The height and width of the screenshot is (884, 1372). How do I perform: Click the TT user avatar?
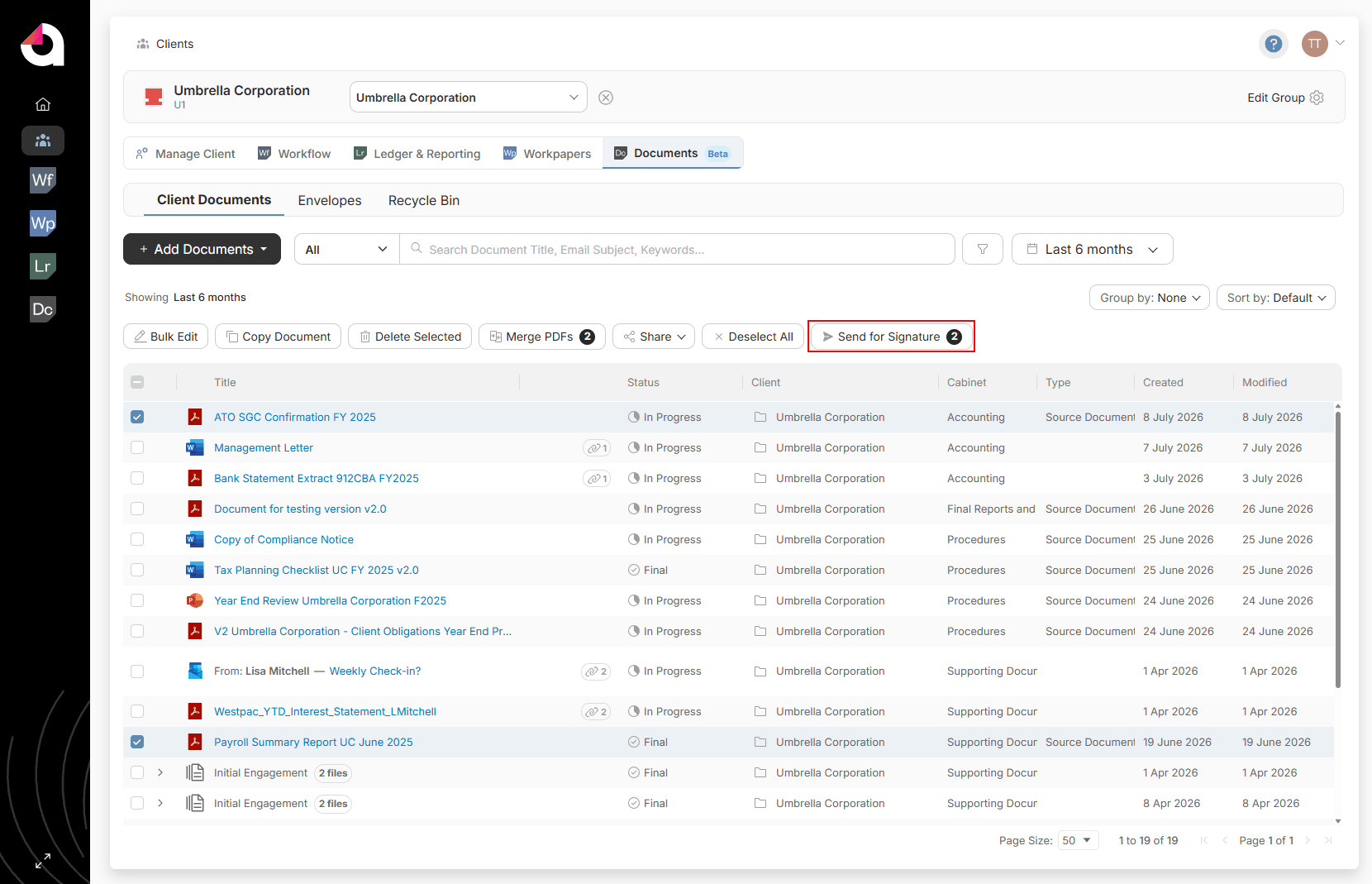click(x=1315, y=44)
